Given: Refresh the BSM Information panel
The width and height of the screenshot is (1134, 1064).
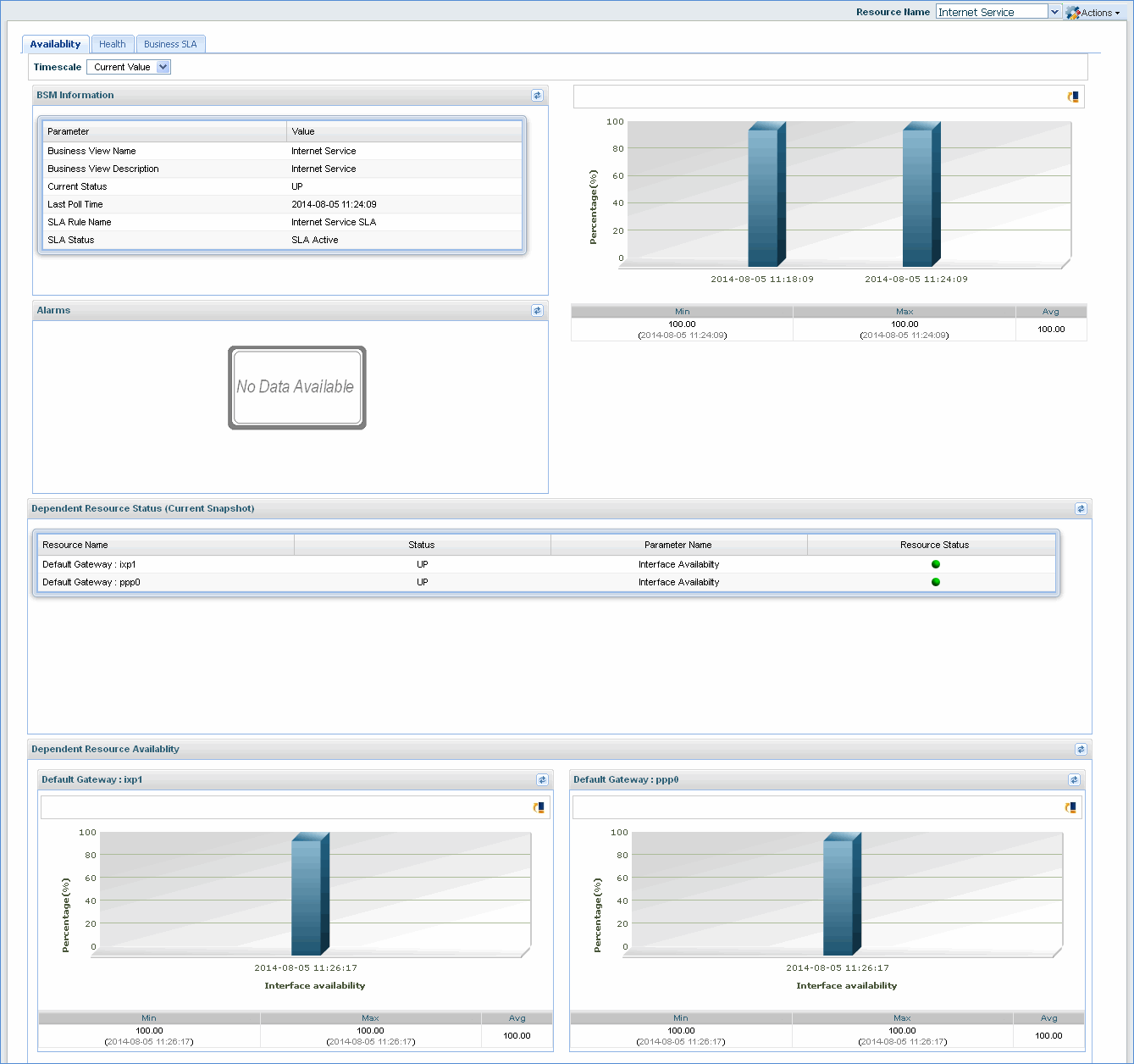Looking at the screenshot, I should tap(537, 95).
